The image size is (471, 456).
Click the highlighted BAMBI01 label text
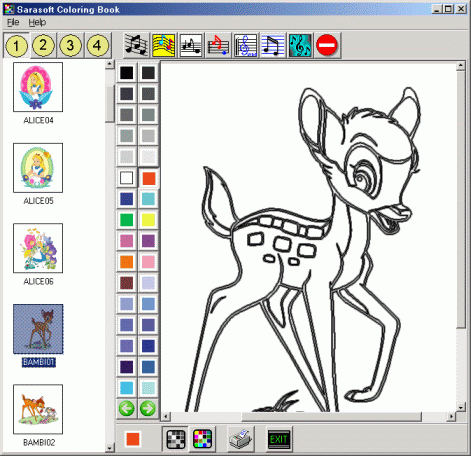pos(39,362)
